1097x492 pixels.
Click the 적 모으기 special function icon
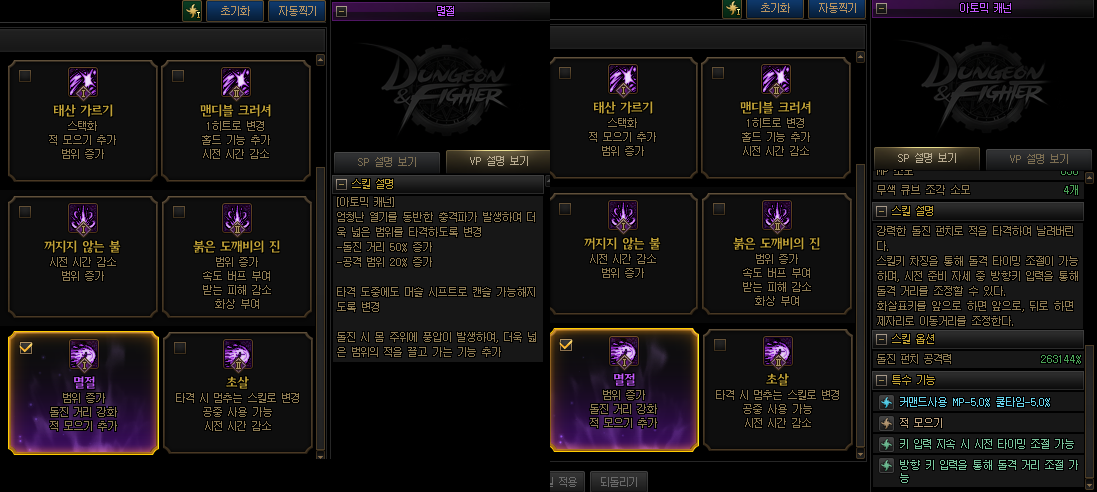pyautogui.click(x=886, y=423)
